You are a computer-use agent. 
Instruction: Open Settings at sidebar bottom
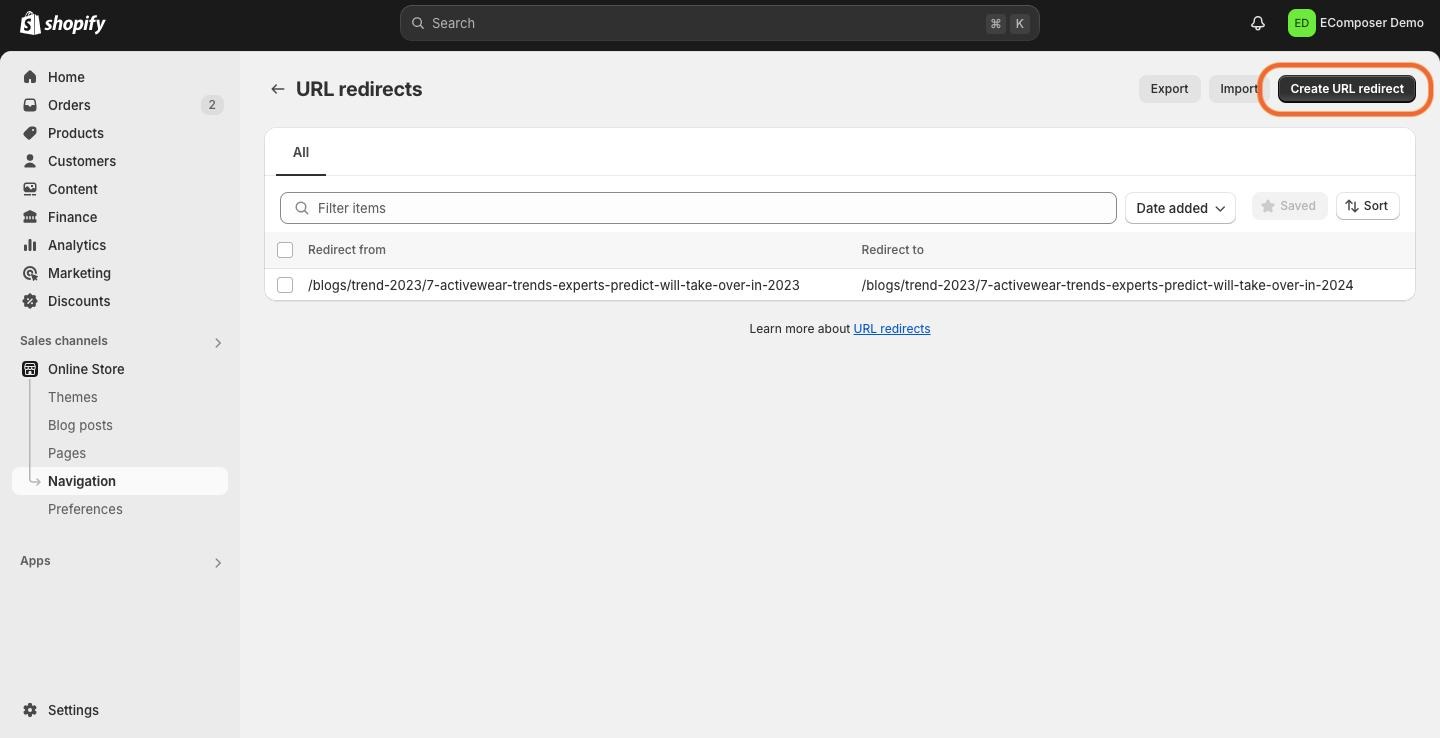click(73, 710)
